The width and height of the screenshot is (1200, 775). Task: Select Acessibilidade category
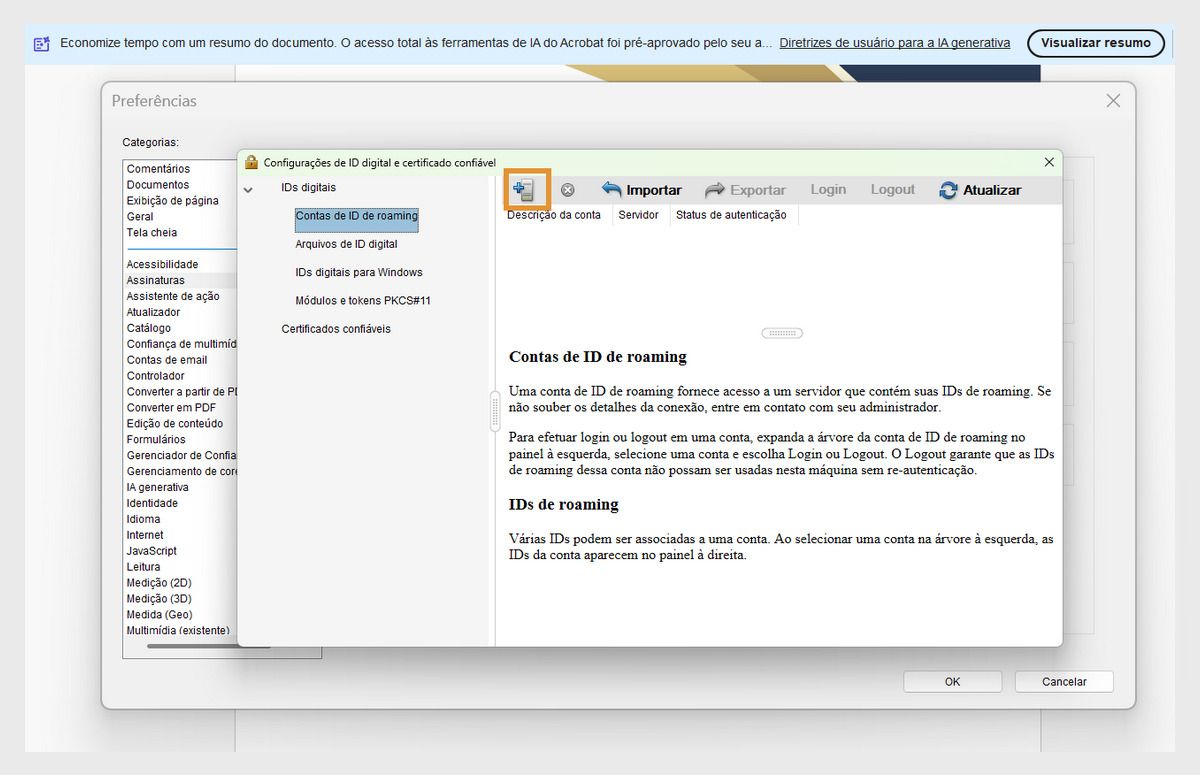click(x=162, y=265)
